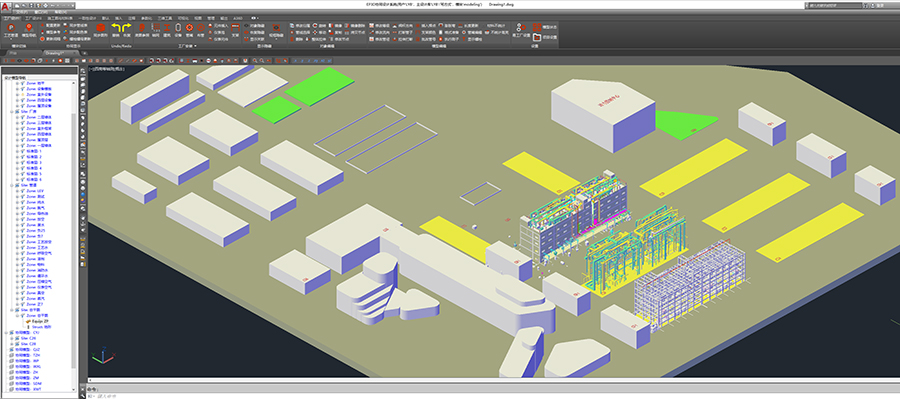Switch to the Drawing1 document tab
The width and height of the screenshot is (900, 399).
[x=61, y=53]
